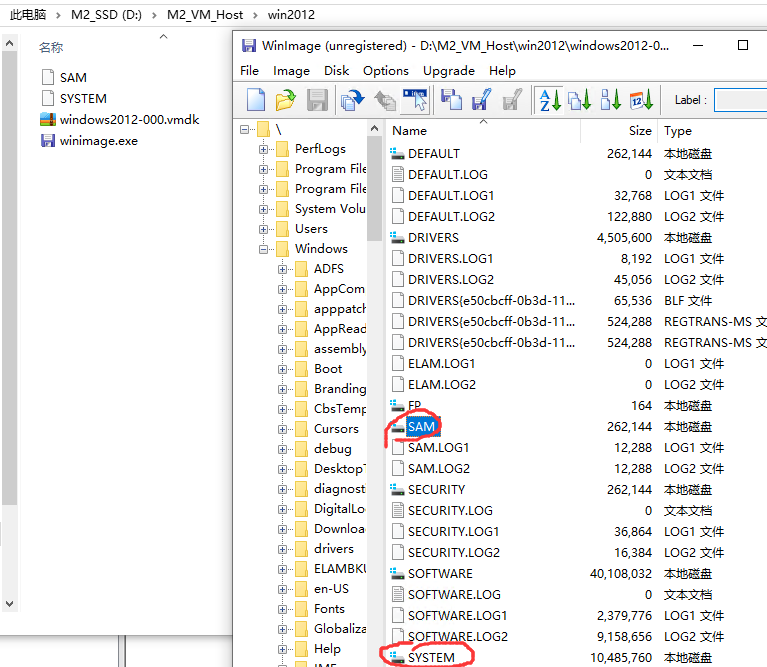Click the WinImage title bar floppy icon
The width and height of the screenshot is (767, 667).
click(249, 45)
